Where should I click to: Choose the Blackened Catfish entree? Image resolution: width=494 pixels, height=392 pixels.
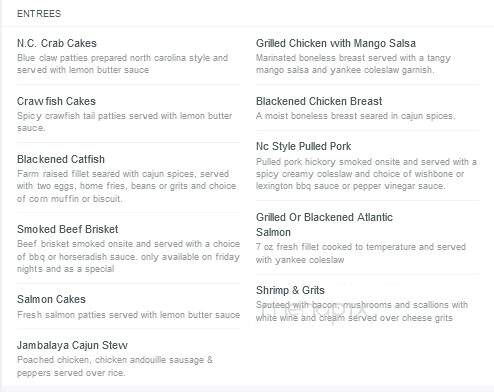coord(61,159)
